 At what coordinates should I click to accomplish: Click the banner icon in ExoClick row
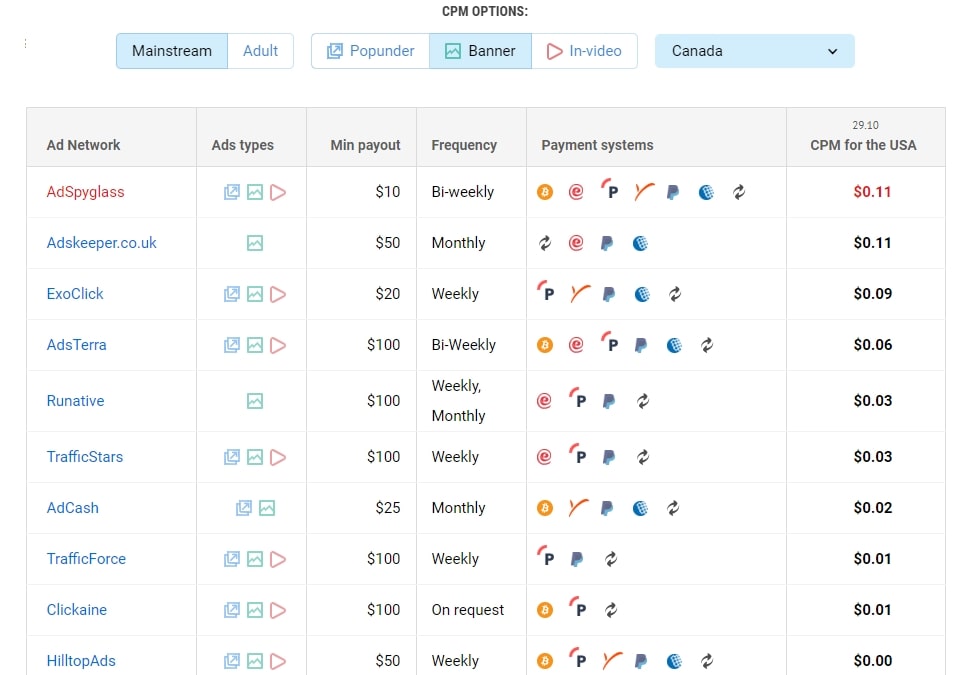coord(255,295)
